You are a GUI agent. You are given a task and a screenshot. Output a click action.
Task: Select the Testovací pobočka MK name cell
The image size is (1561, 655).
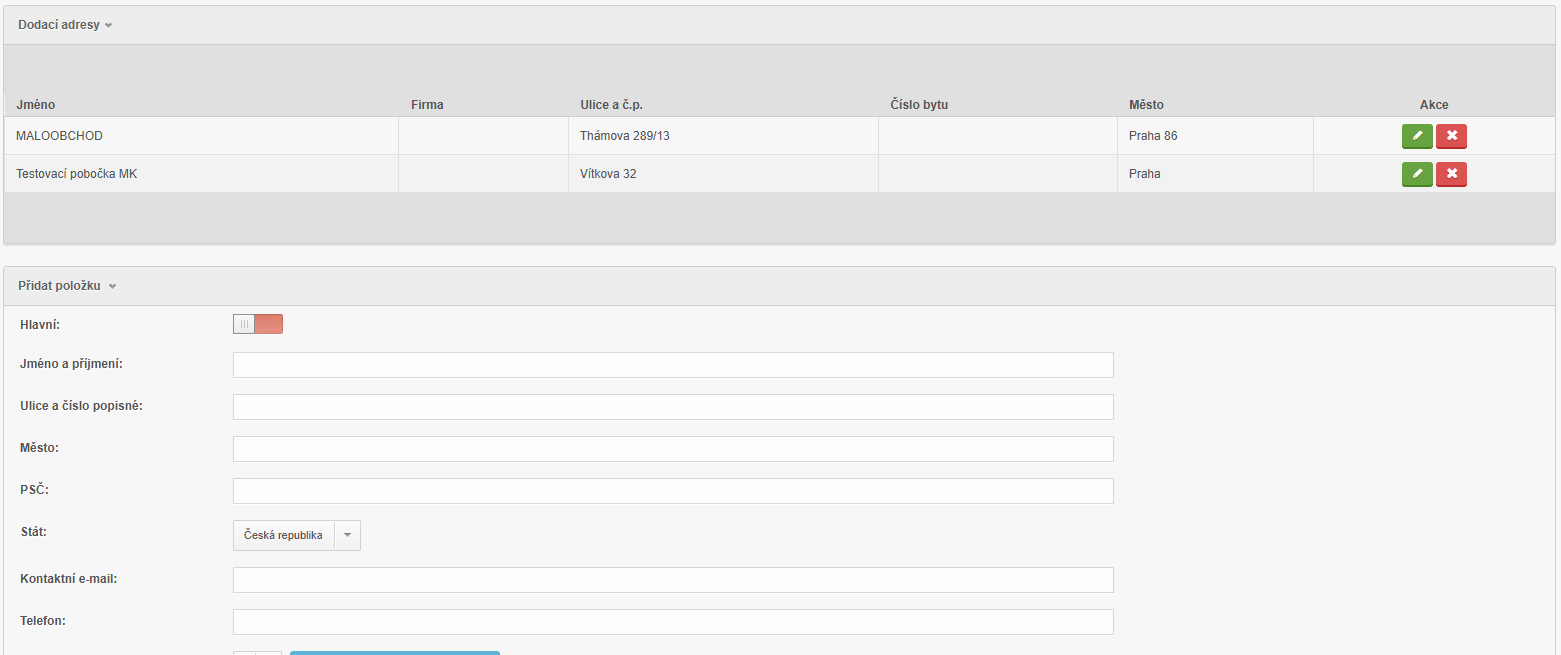(x=202, y=174)
